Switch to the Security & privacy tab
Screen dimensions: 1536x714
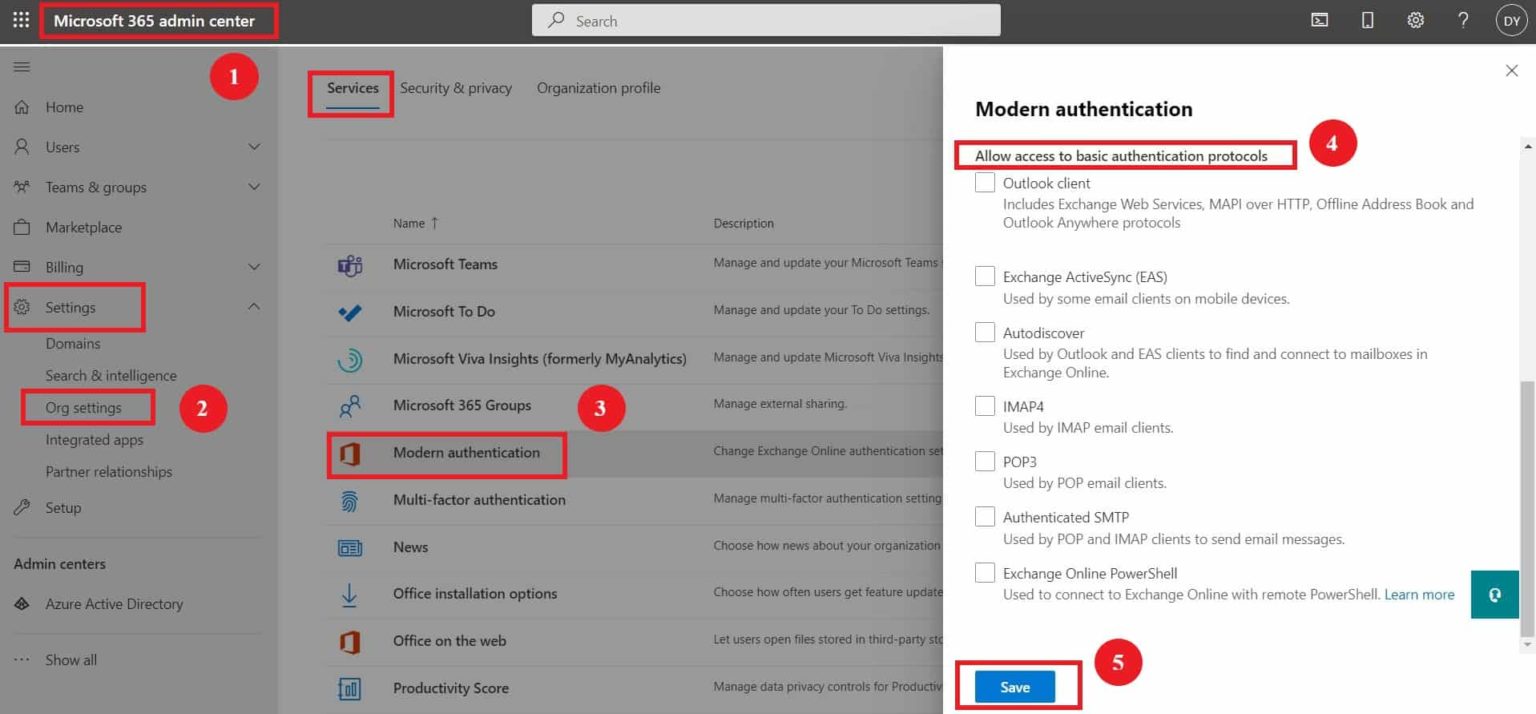[x=456, y=88]
